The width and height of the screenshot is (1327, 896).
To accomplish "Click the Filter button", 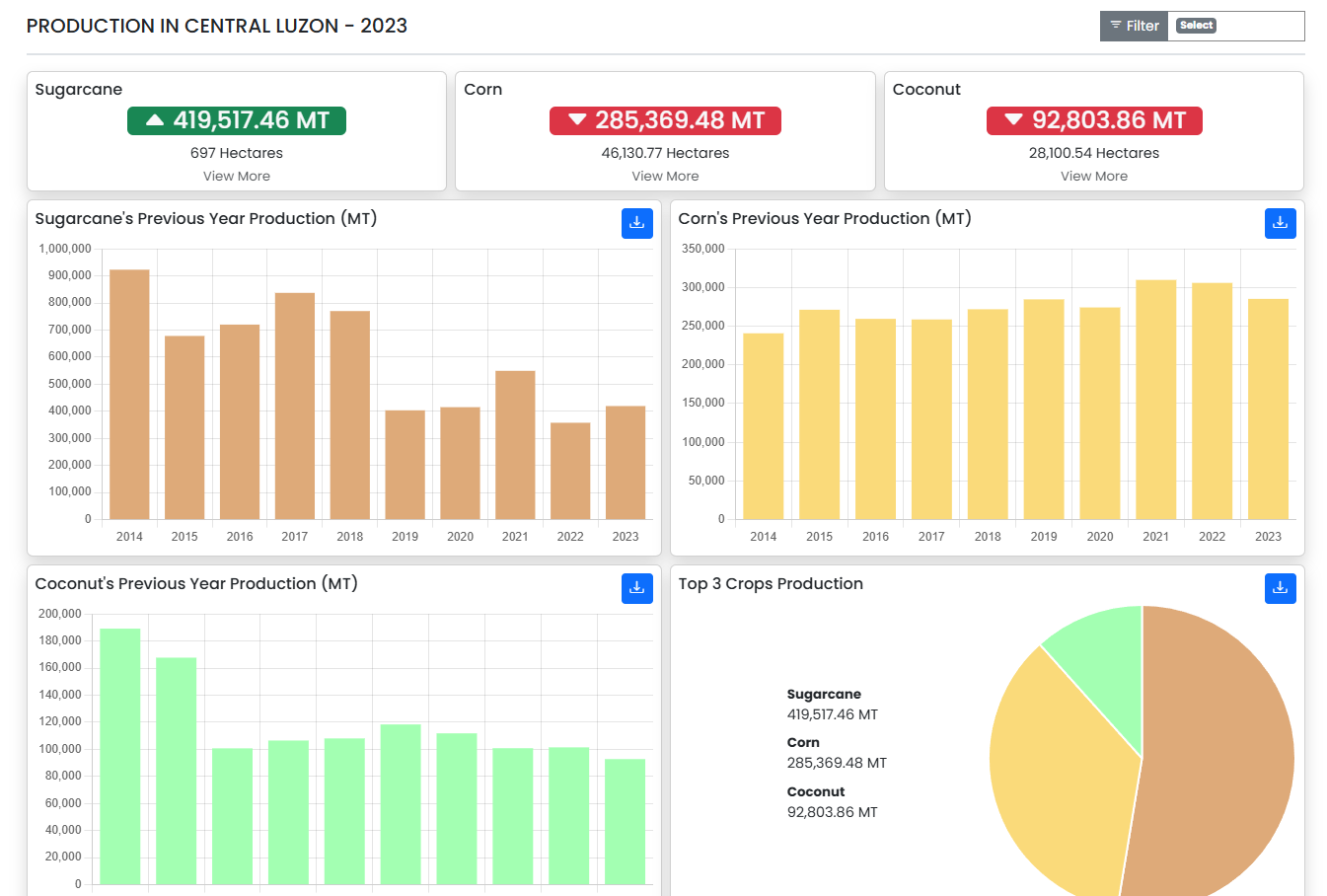I will 1134,26.
